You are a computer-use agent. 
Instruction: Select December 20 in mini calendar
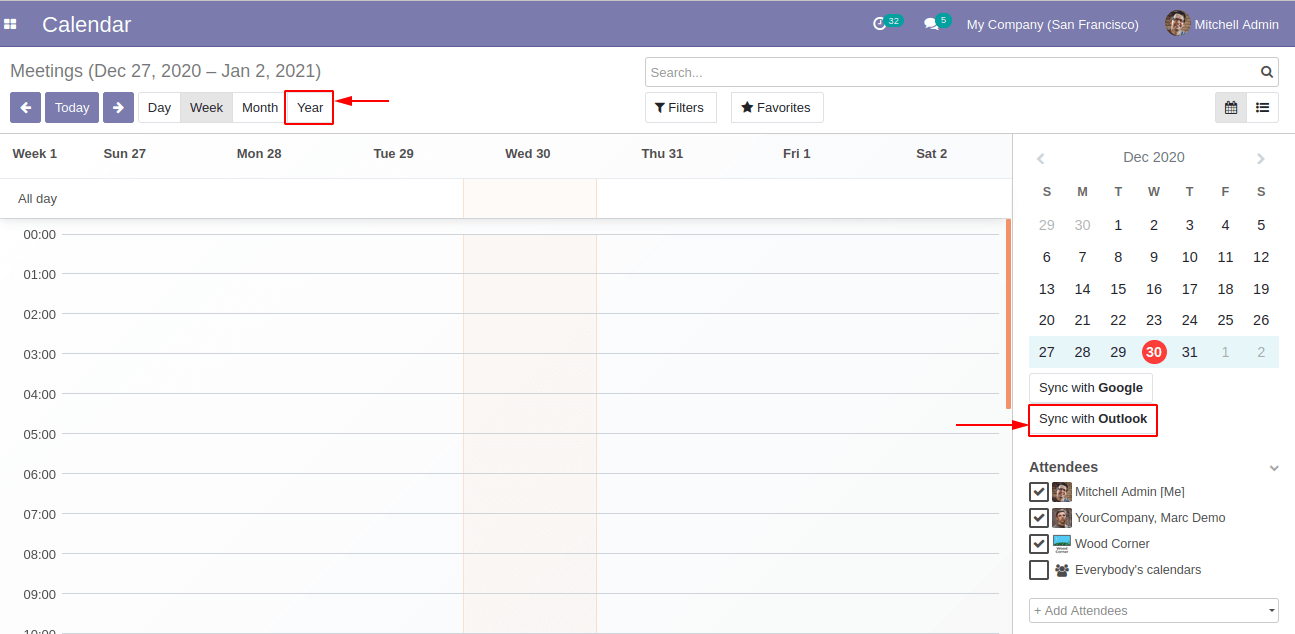(1047, 320)
